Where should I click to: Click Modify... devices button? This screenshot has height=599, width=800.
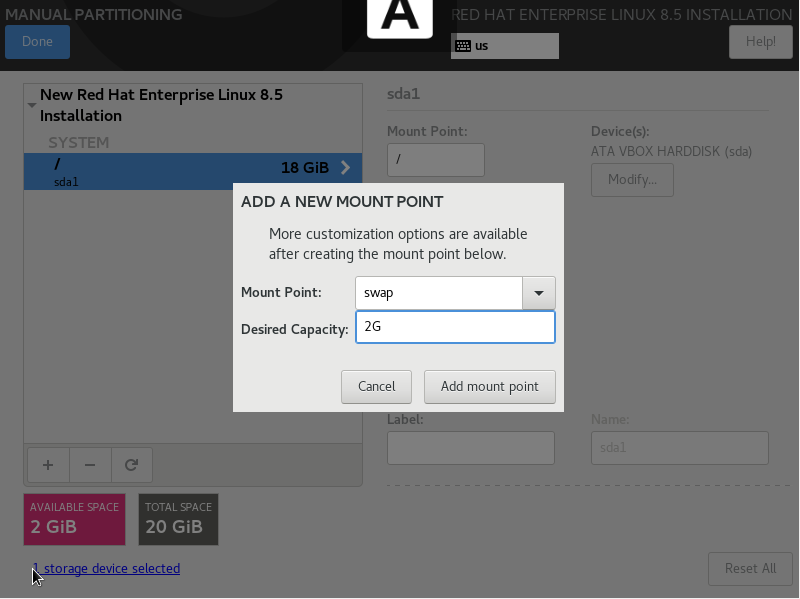pyautogui.click(x=632, y=180)
